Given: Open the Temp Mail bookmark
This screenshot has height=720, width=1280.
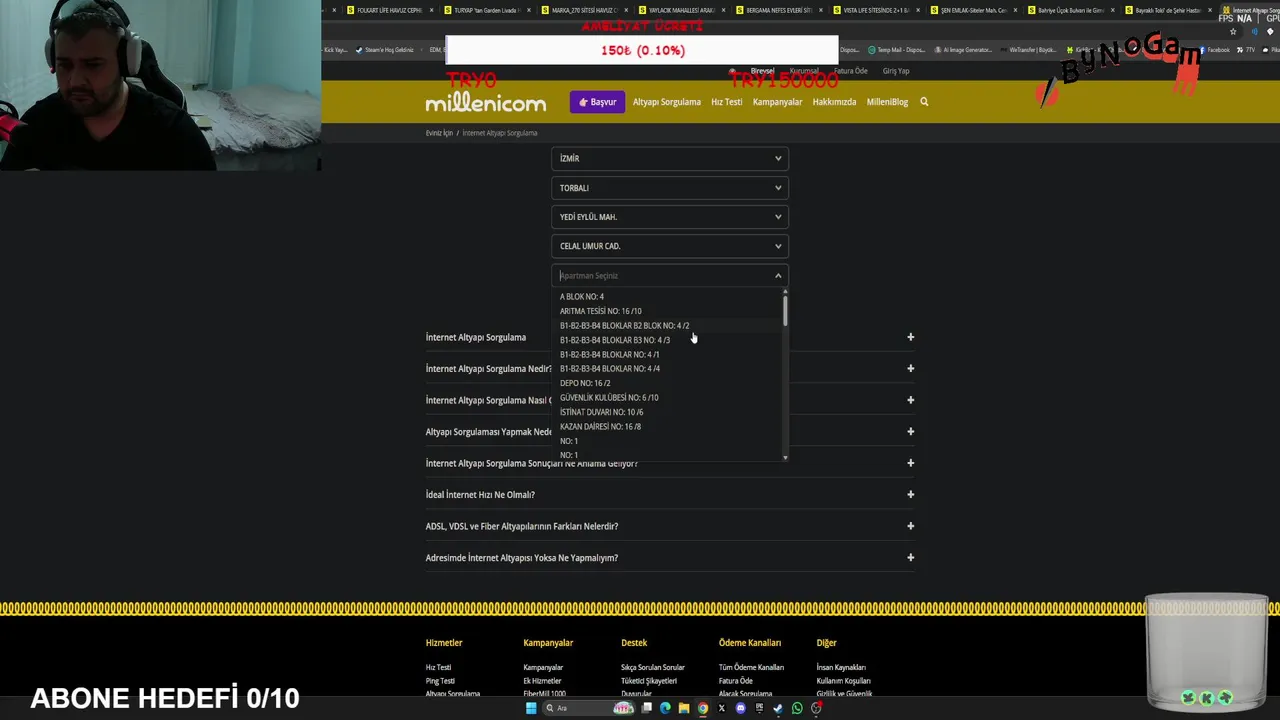Looking at the screenshot, I should 896,50.
